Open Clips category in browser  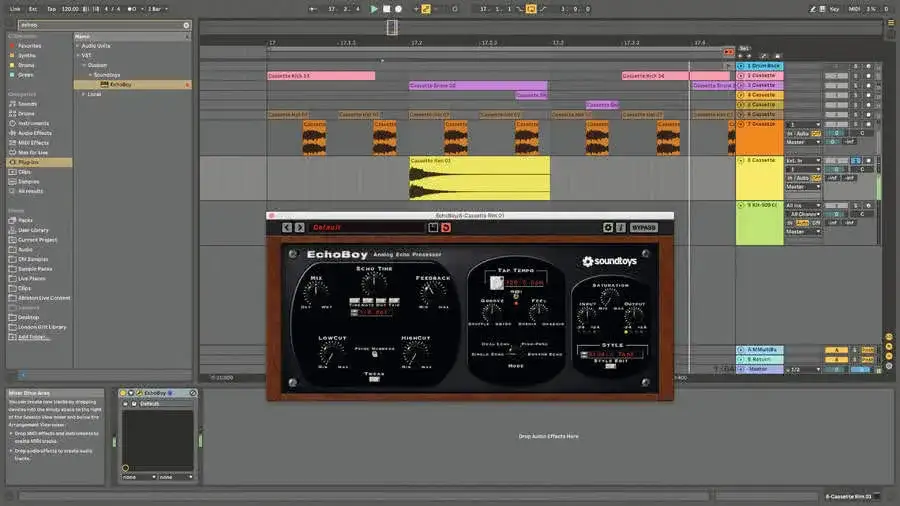click(x=24, y=172)
